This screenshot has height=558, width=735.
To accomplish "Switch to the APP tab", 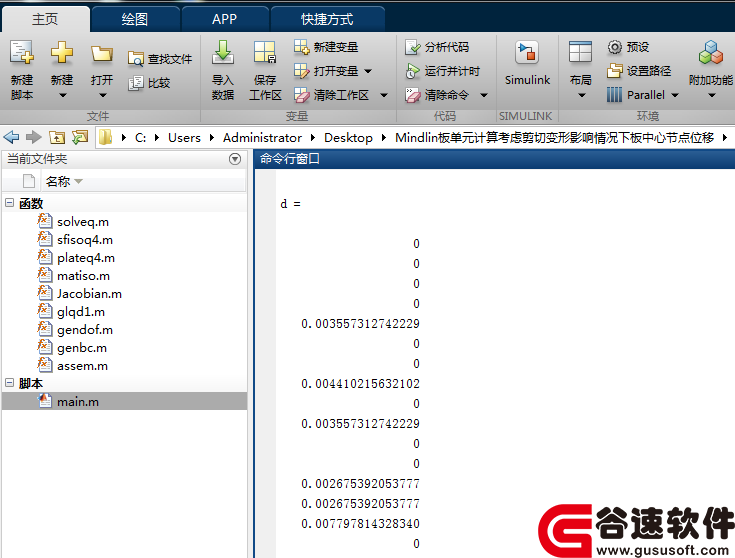I will (225, 19).
